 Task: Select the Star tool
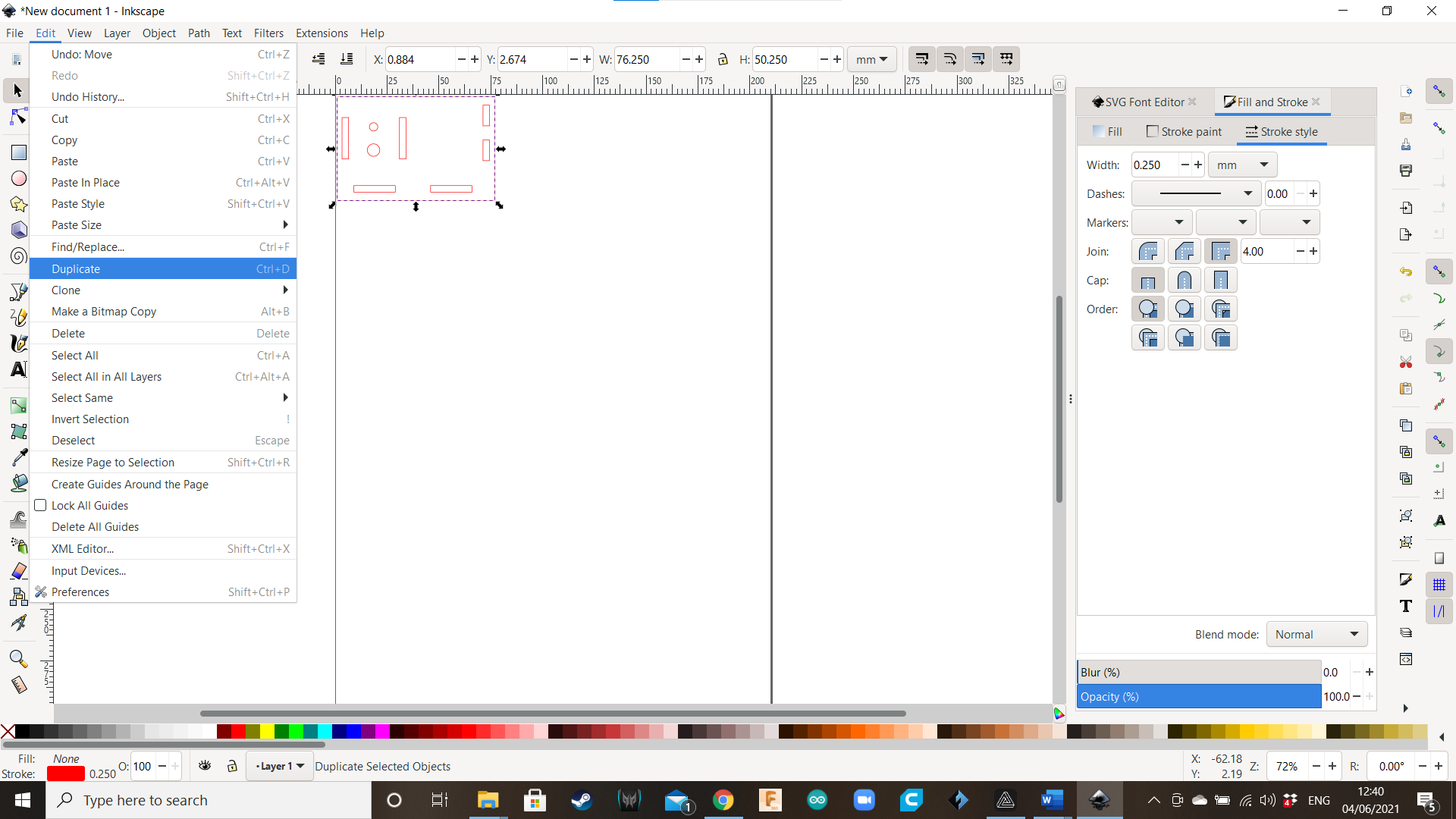tap(17, 204)
